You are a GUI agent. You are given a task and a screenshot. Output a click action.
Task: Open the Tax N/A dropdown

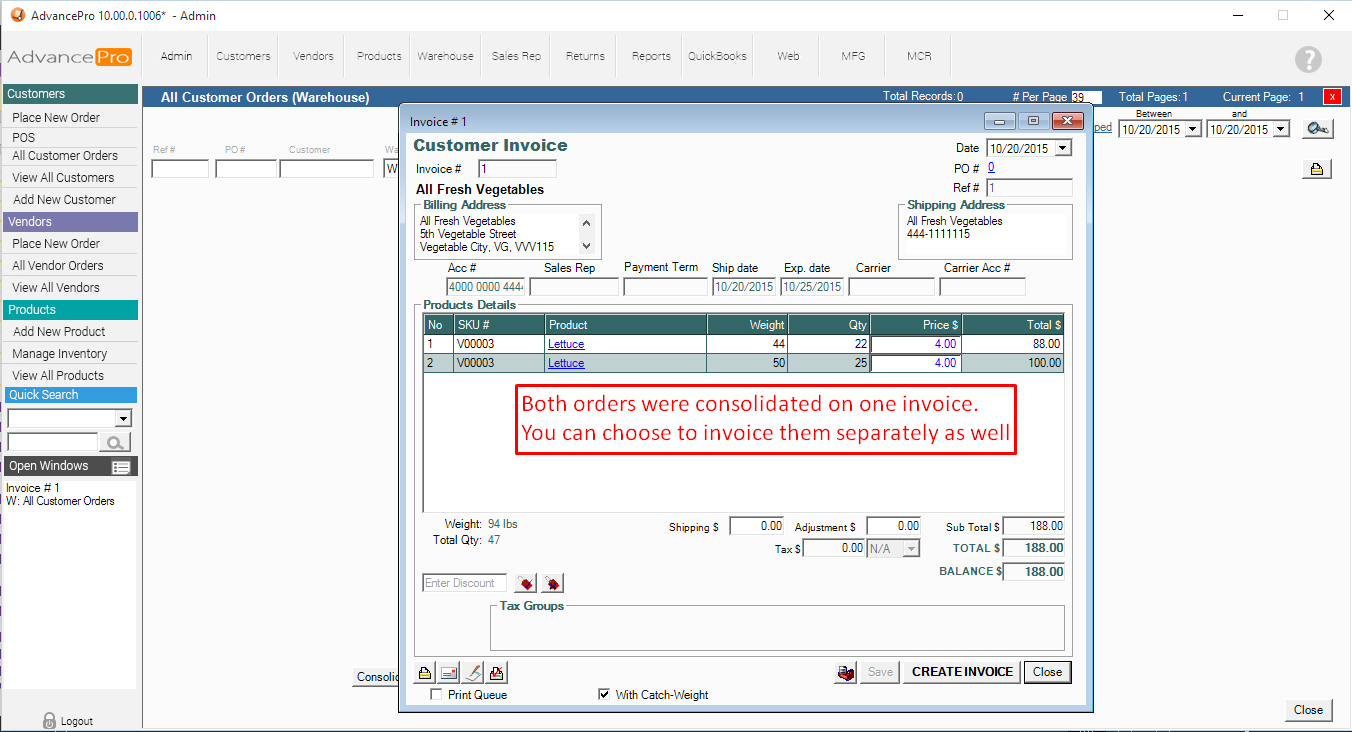point(910,548)
